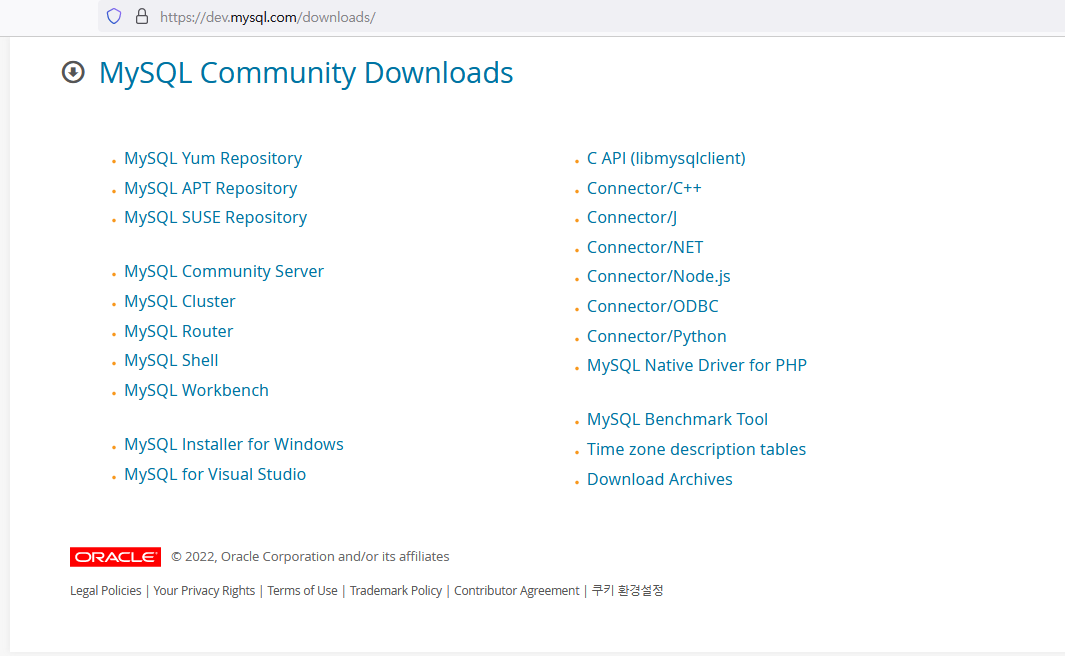Open Trademark Policy footer link
This screenshot has width=1065, height=656.
pyautogui.click(x=395, y=591)
